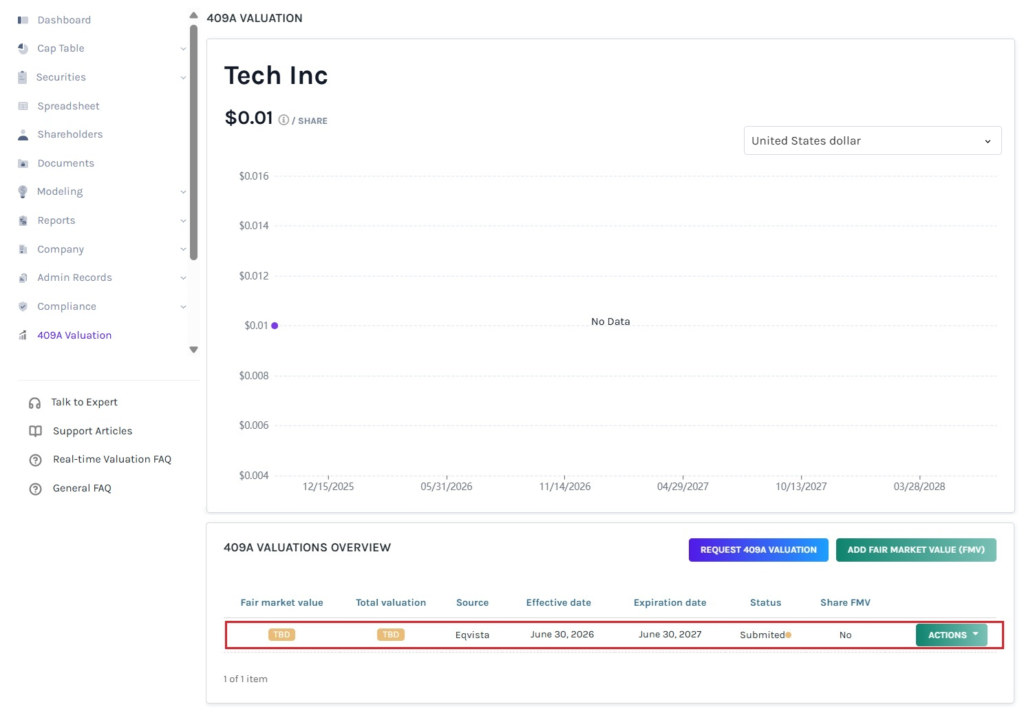Click the Dashboard icon in sidebar
The image size is (1024, 709).
pos(23,20)
